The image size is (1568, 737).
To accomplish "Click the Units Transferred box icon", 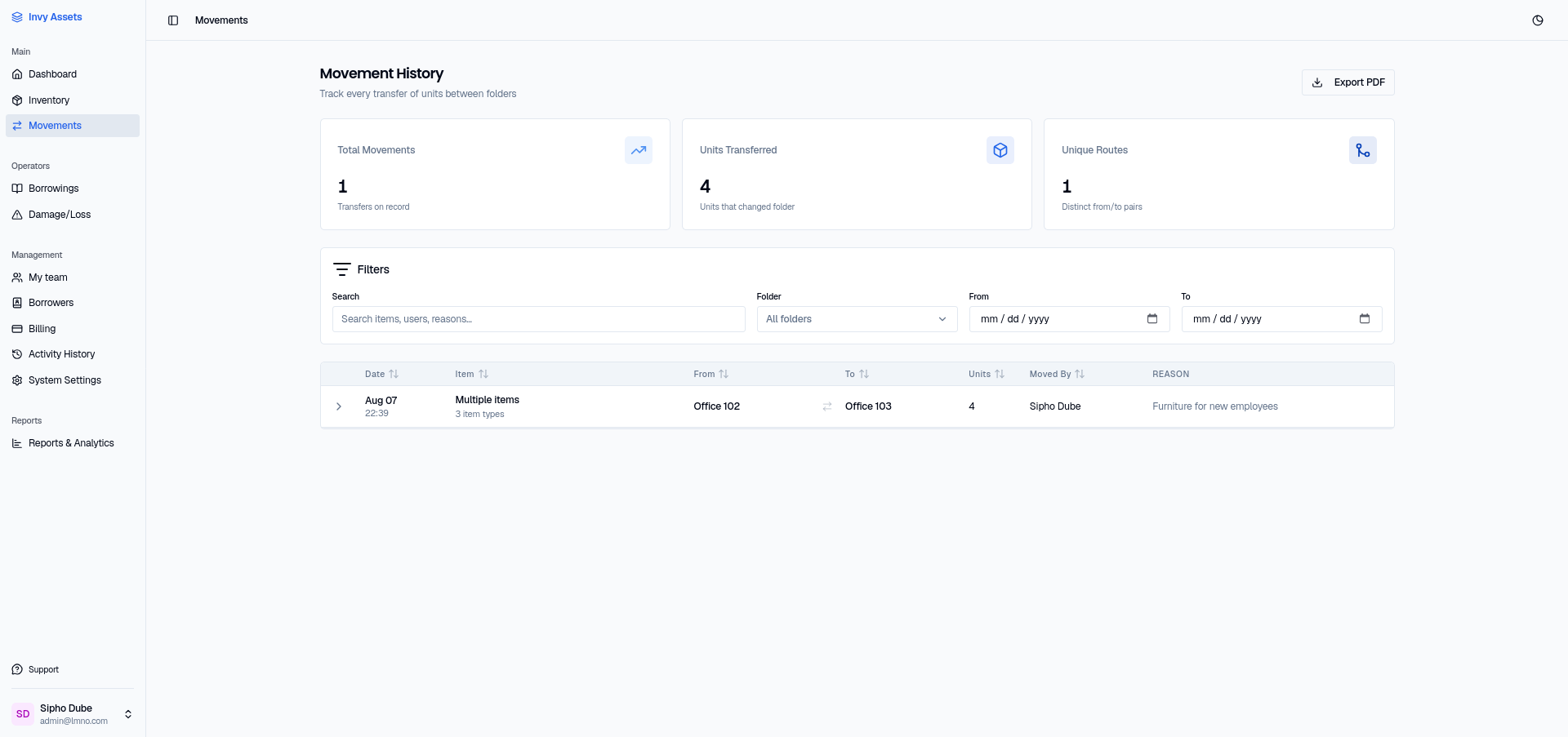I will click(x=1000, y=150).
